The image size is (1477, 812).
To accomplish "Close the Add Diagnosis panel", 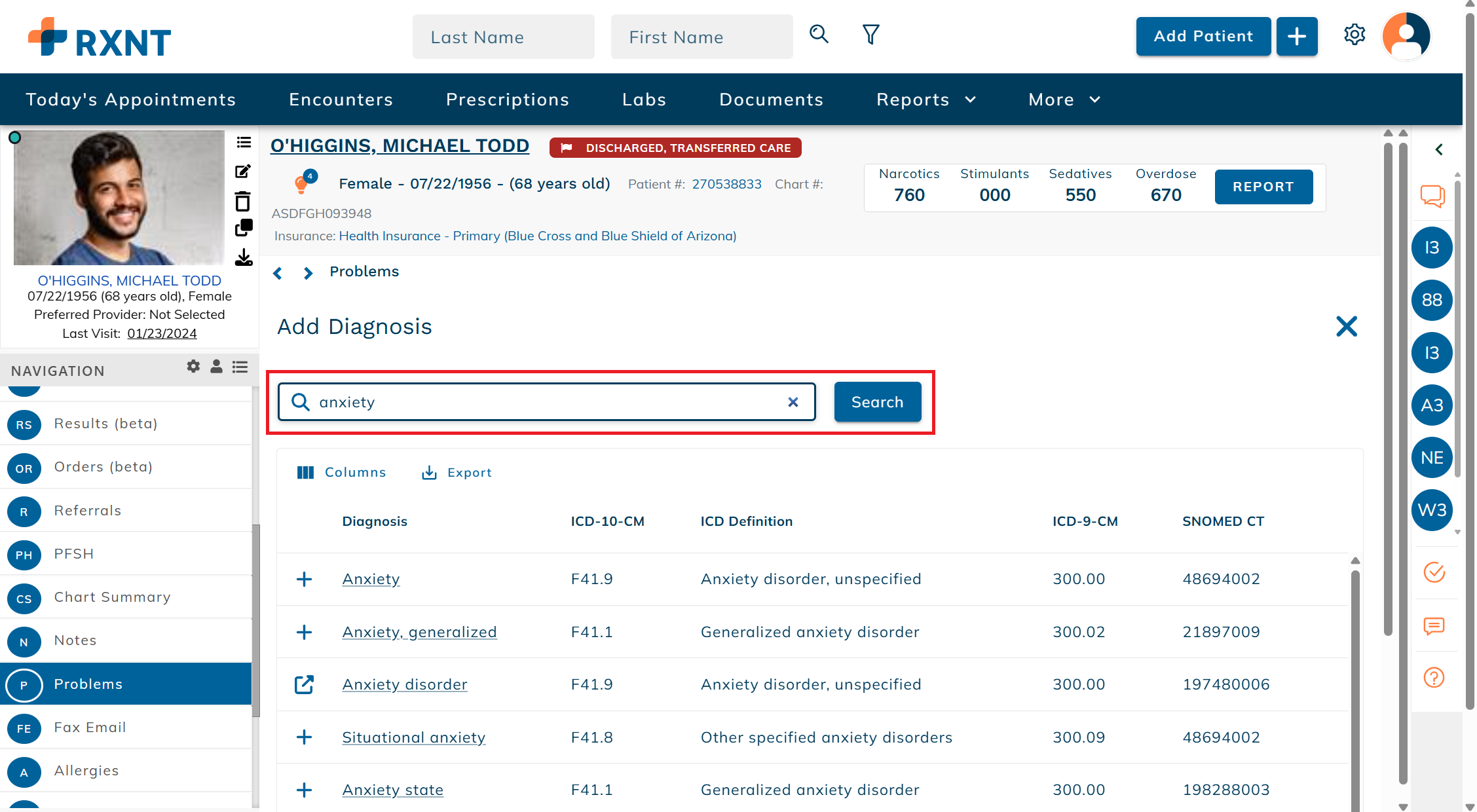I will pos(1347,326).
